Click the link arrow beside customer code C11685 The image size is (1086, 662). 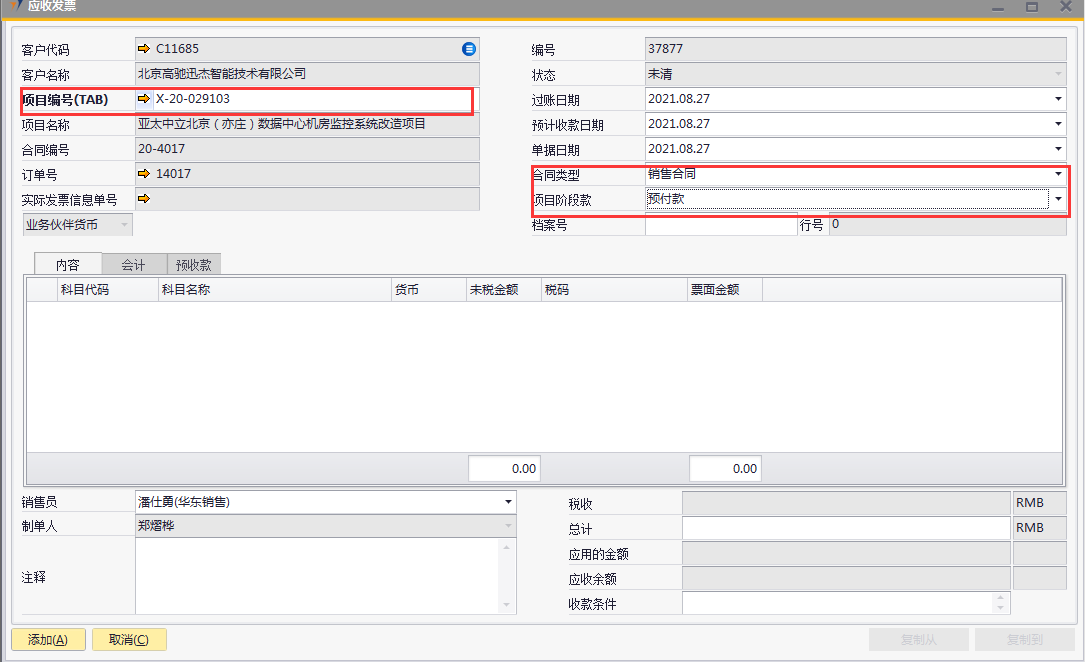pos(144,48)
